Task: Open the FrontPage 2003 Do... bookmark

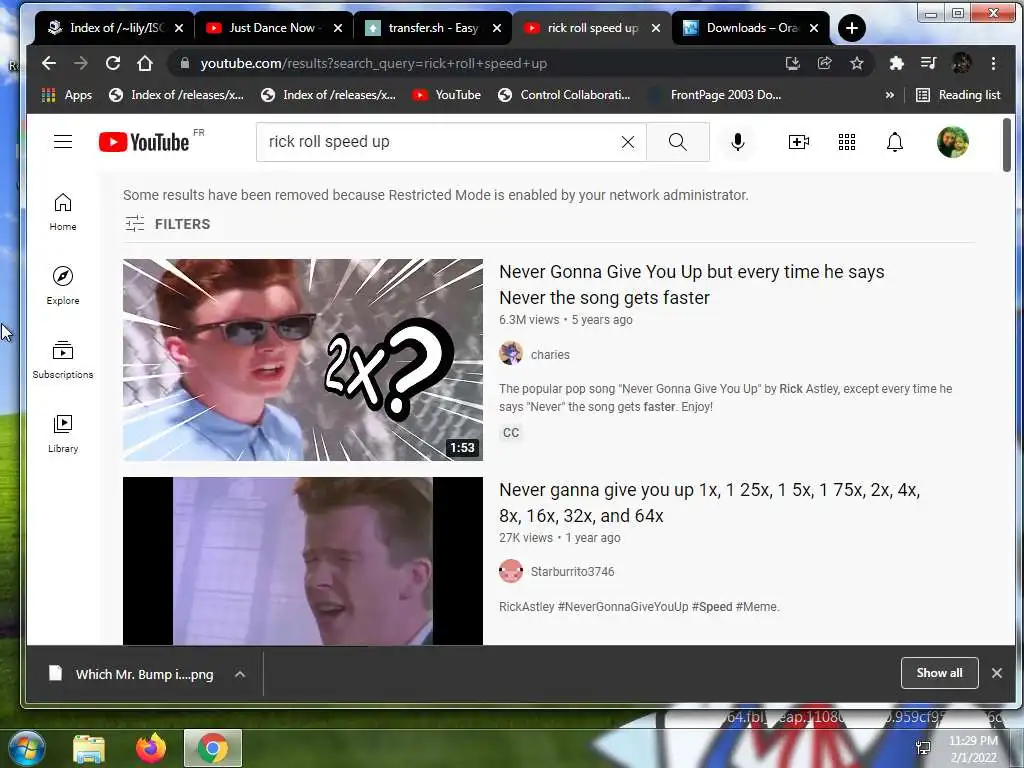Action: (x=715, y=95)
